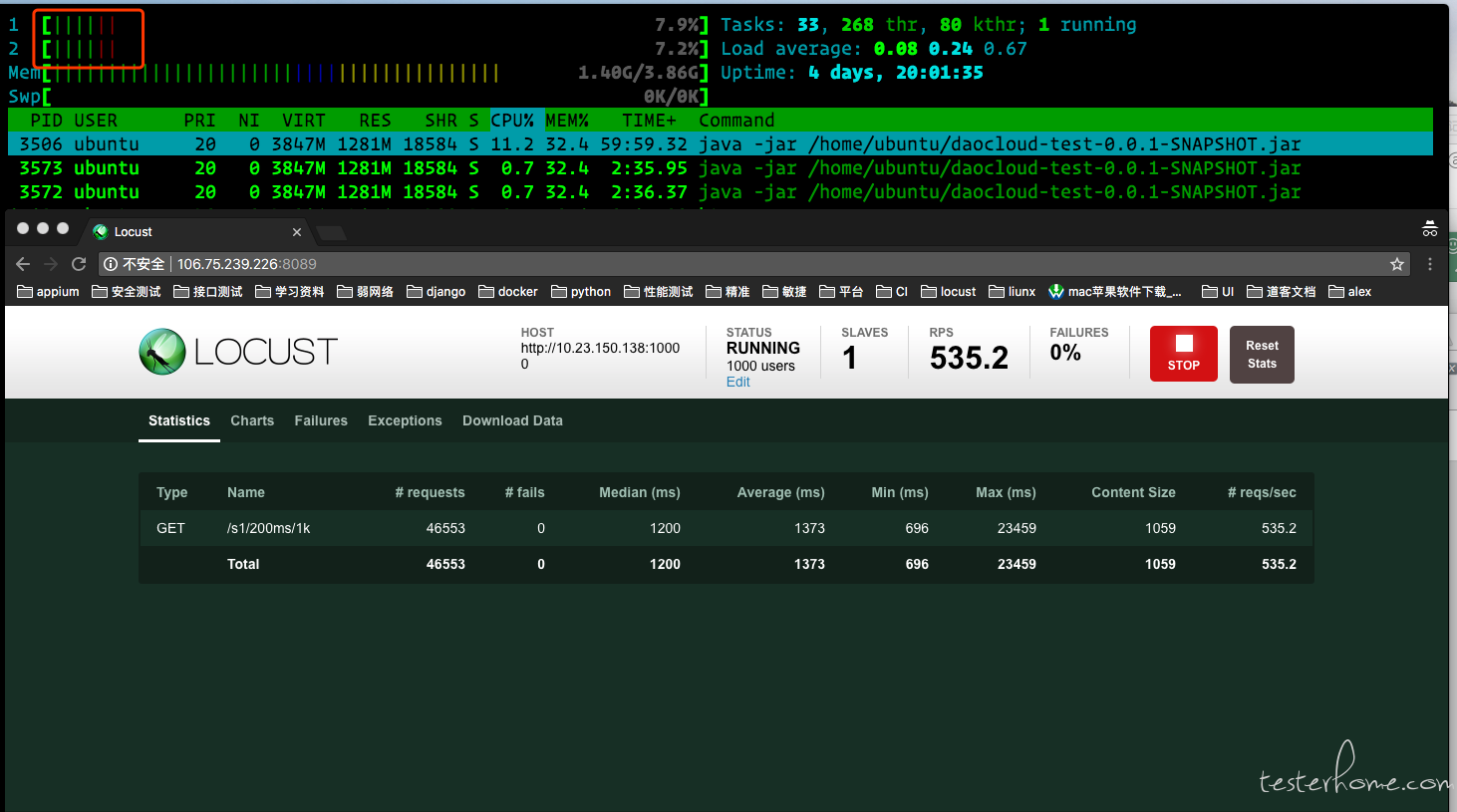Open a new browser tab
This screenshot has width=1457, height=812.
332,232
